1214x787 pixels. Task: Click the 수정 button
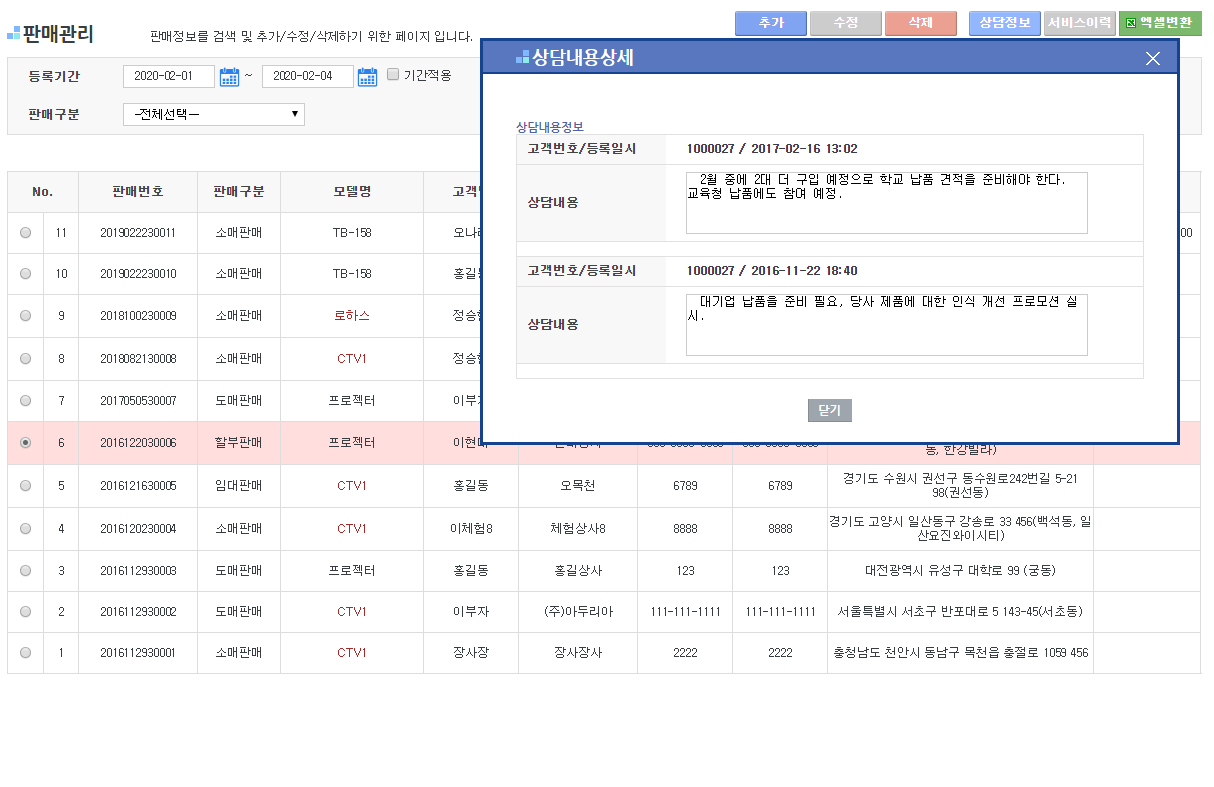(x=845, y=23)
